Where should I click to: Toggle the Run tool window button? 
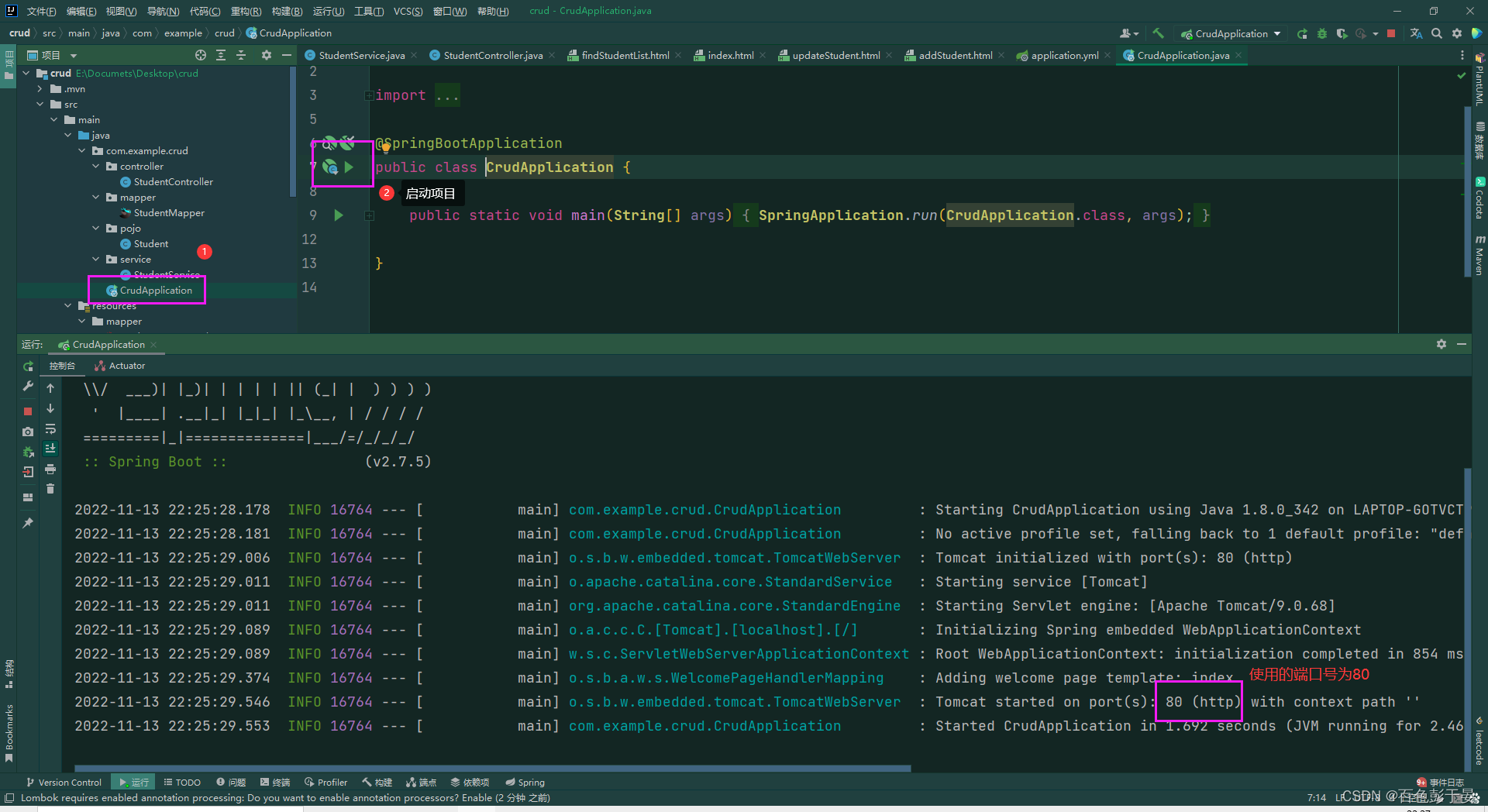pyautogui.click(x=133, y=783)
